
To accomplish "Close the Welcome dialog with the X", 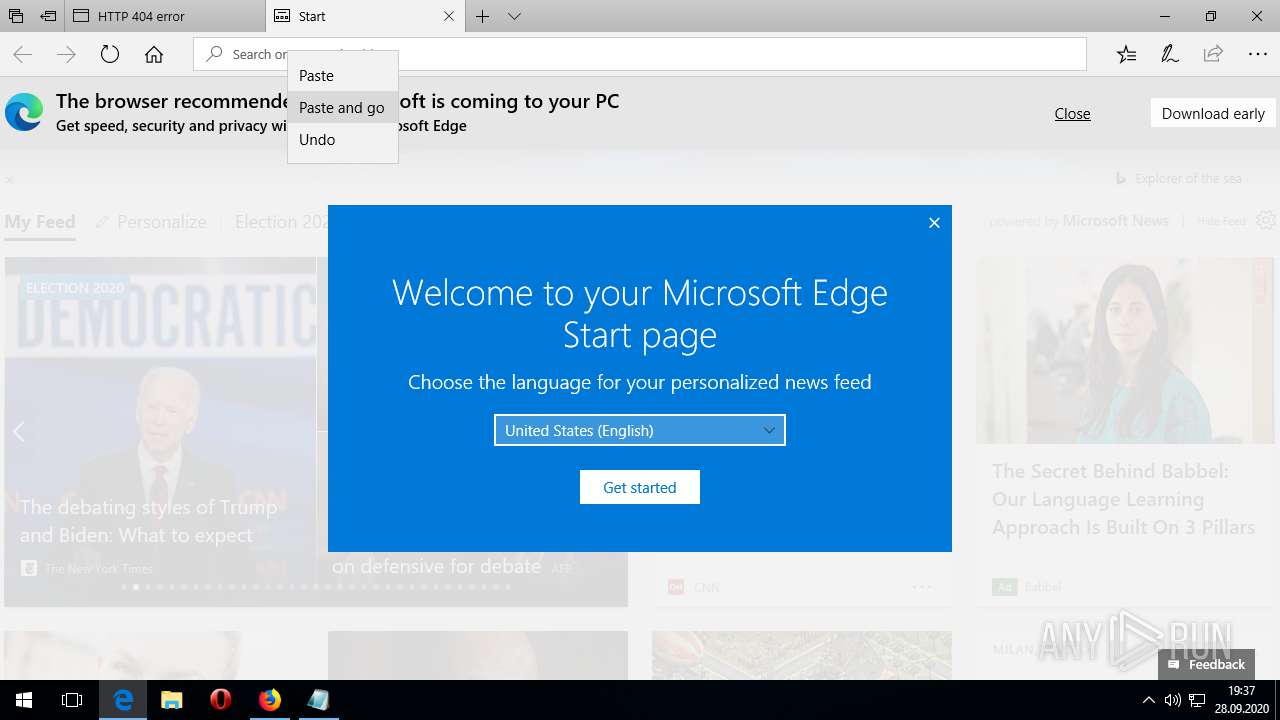I will click(x=934, y=223).
